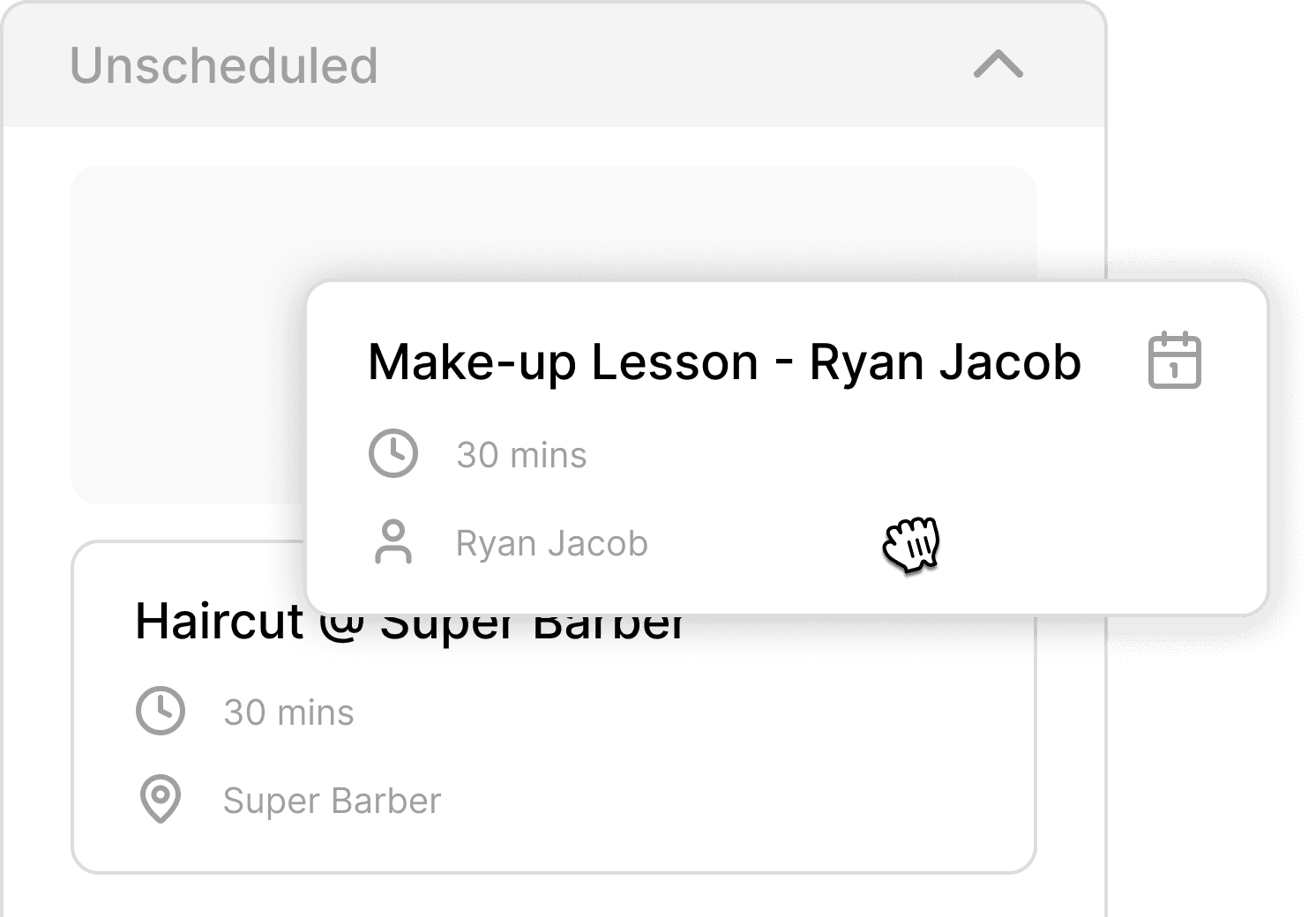The image size is (1316, 917).
Task: Click the Super Barber location label
Action: [x=331, y=801]
